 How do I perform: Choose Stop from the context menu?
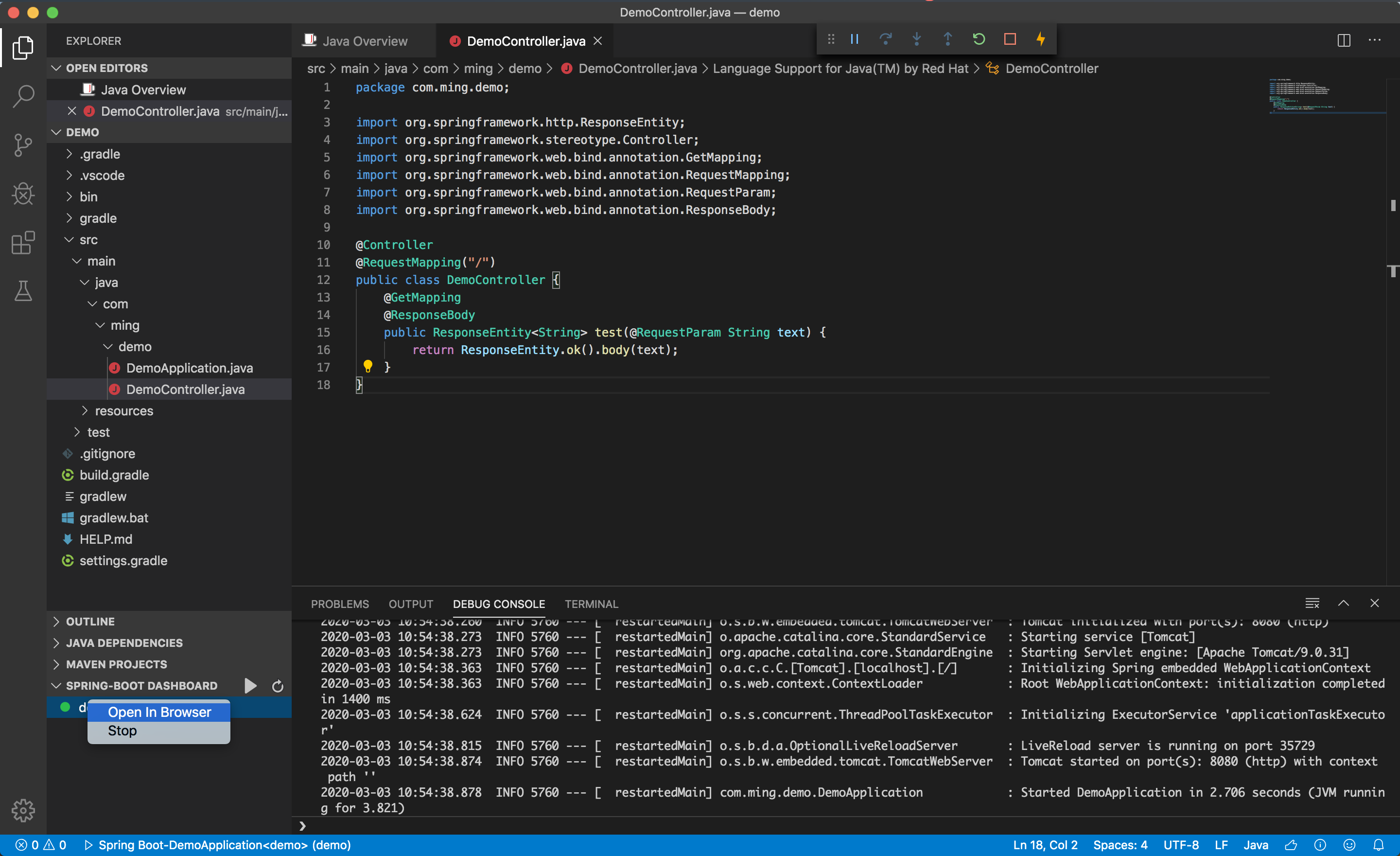coord(159,731)
